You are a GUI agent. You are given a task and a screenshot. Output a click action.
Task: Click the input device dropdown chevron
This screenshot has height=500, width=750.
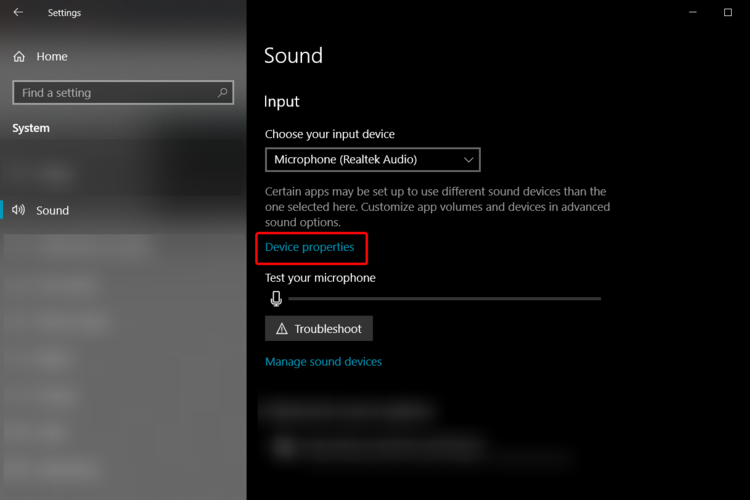tap(469, 159)
